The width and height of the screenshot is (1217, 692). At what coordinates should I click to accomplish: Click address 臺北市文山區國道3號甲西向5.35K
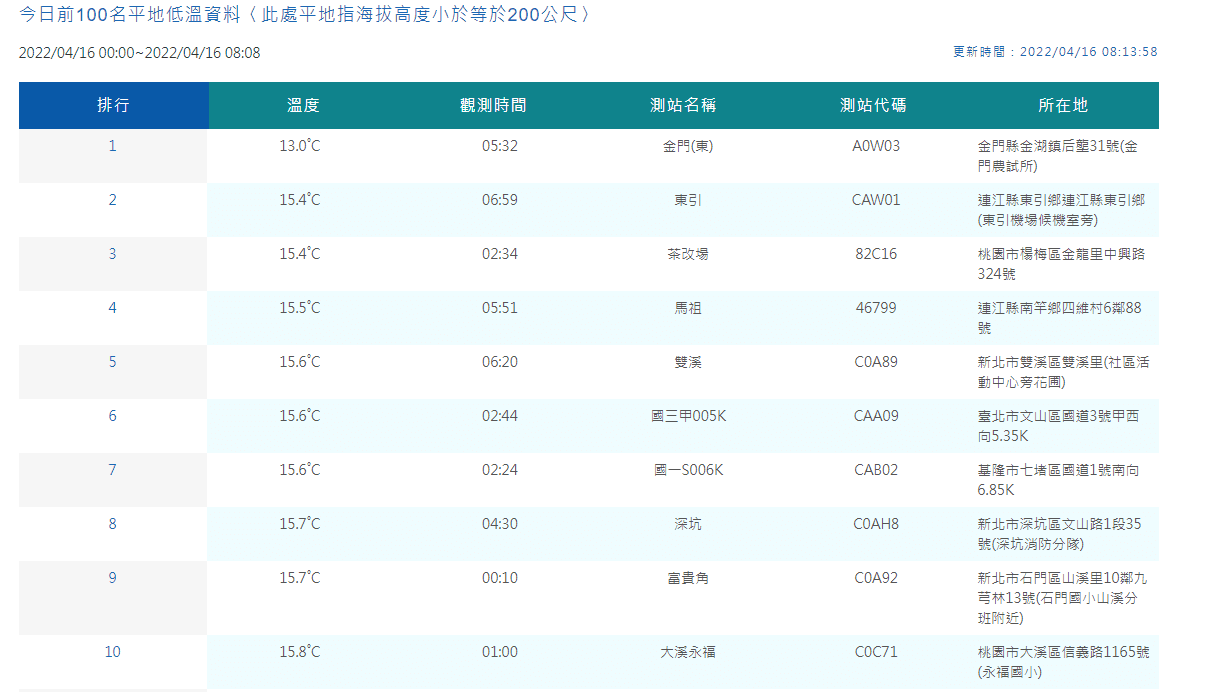pos(1058,426)
